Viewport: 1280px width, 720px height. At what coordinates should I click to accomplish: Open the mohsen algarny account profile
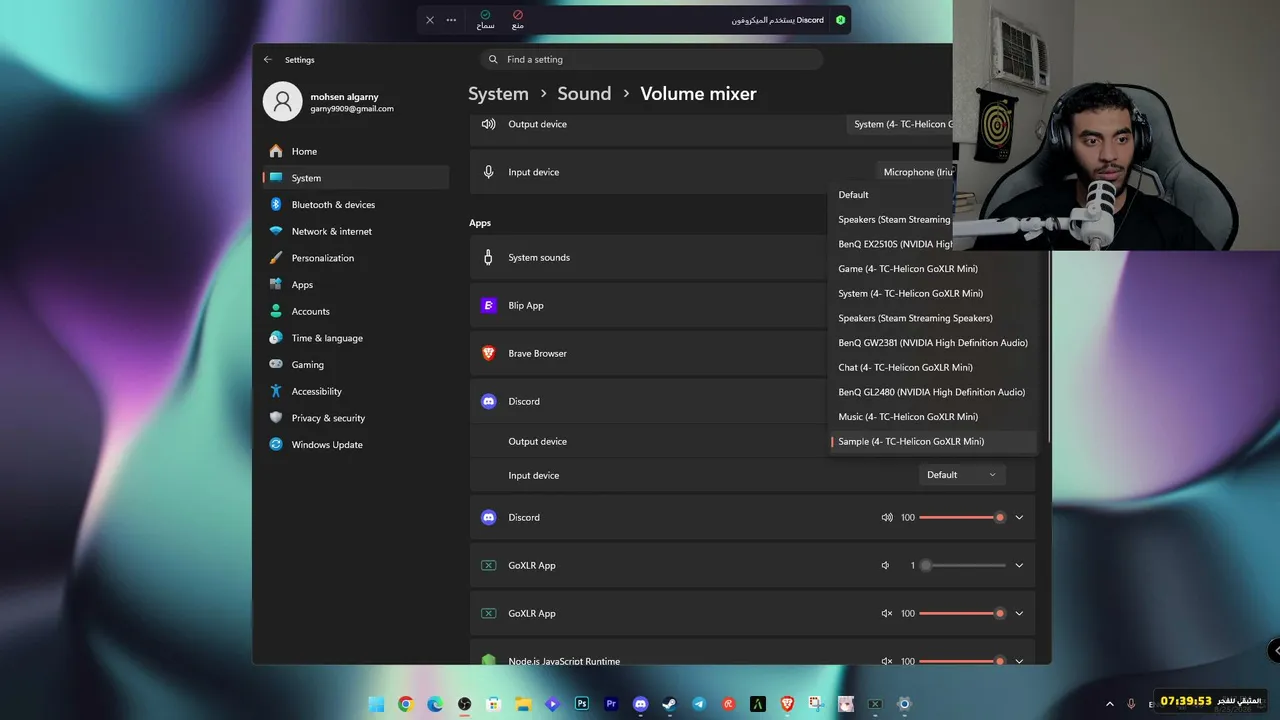tap(330, 102)
